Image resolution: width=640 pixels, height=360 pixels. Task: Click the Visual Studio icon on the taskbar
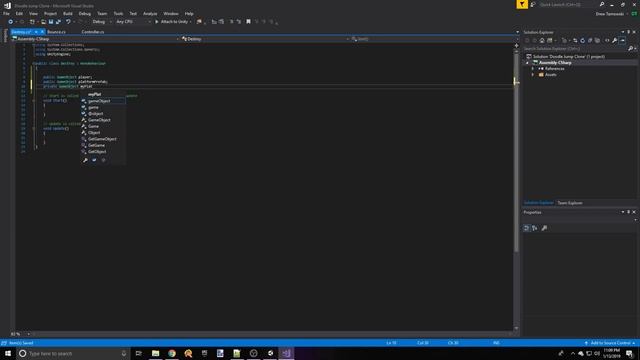click(287, 353)
